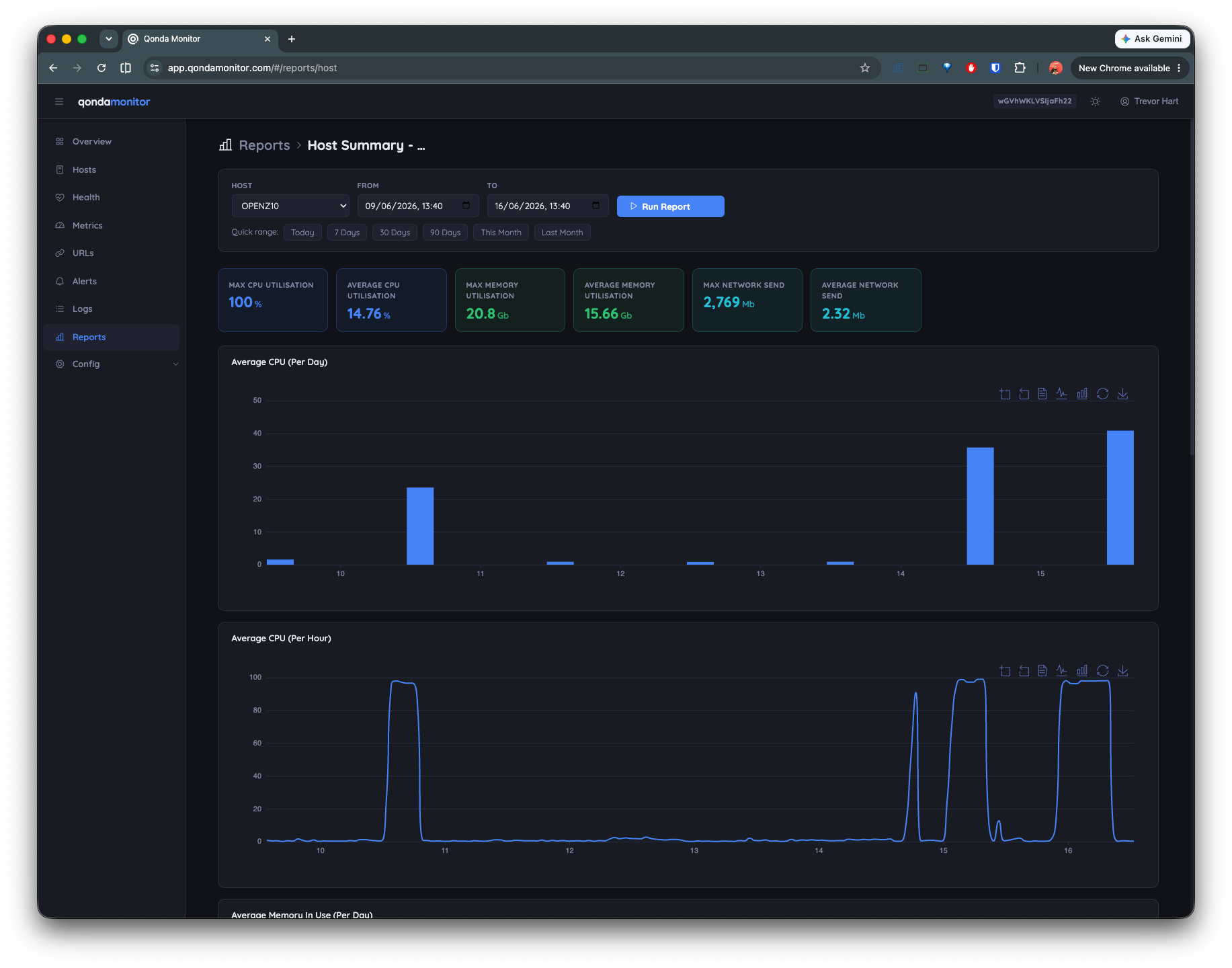Select This Month quick range

coord(501,233)
